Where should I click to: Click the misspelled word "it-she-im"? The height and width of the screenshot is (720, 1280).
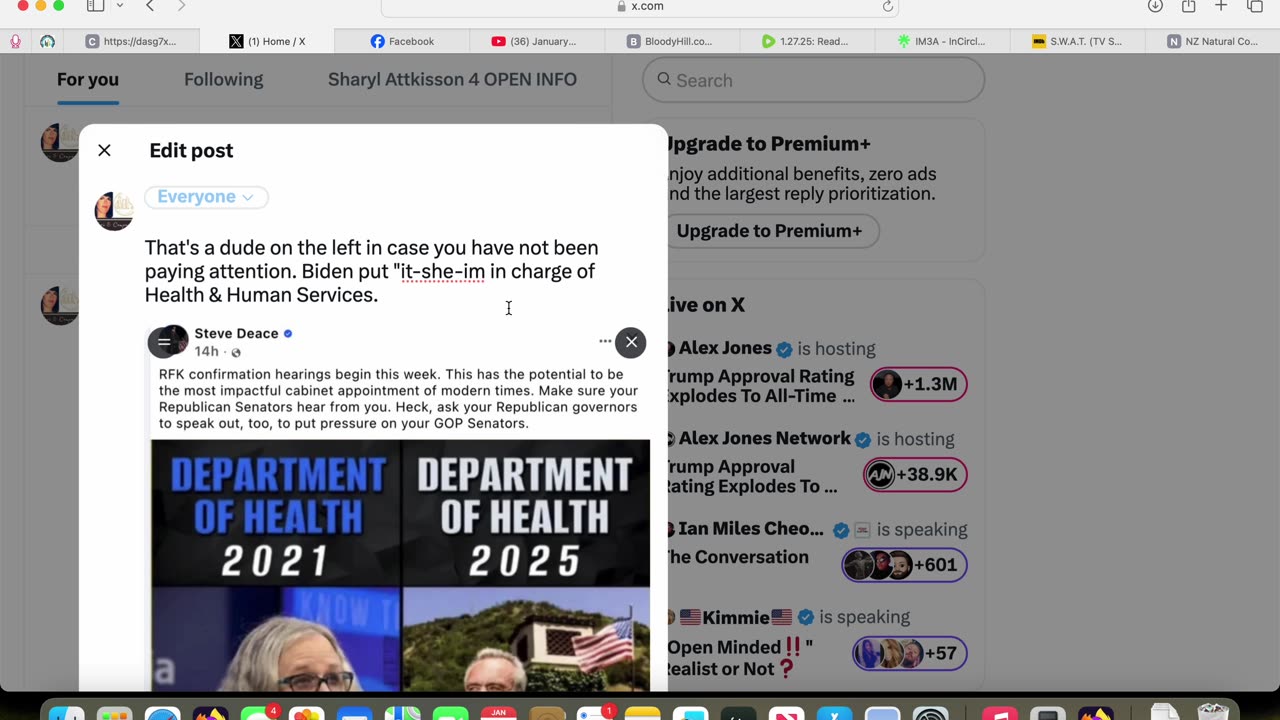(443, 271)
